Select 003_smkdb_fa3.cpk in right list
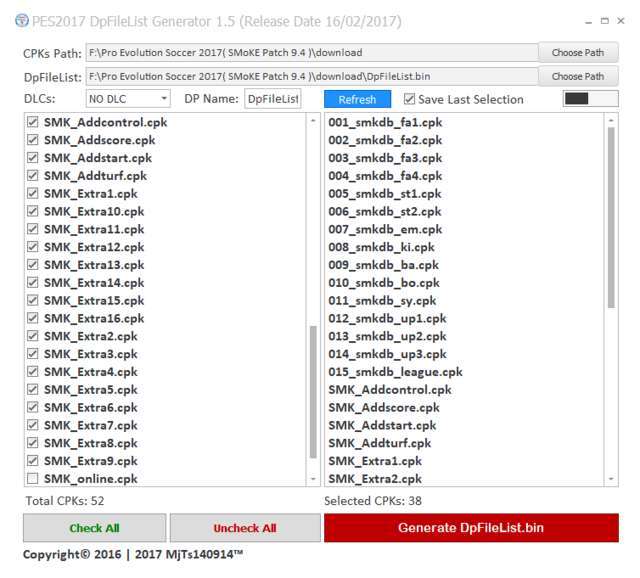640x578 pixels. point(385,158)
